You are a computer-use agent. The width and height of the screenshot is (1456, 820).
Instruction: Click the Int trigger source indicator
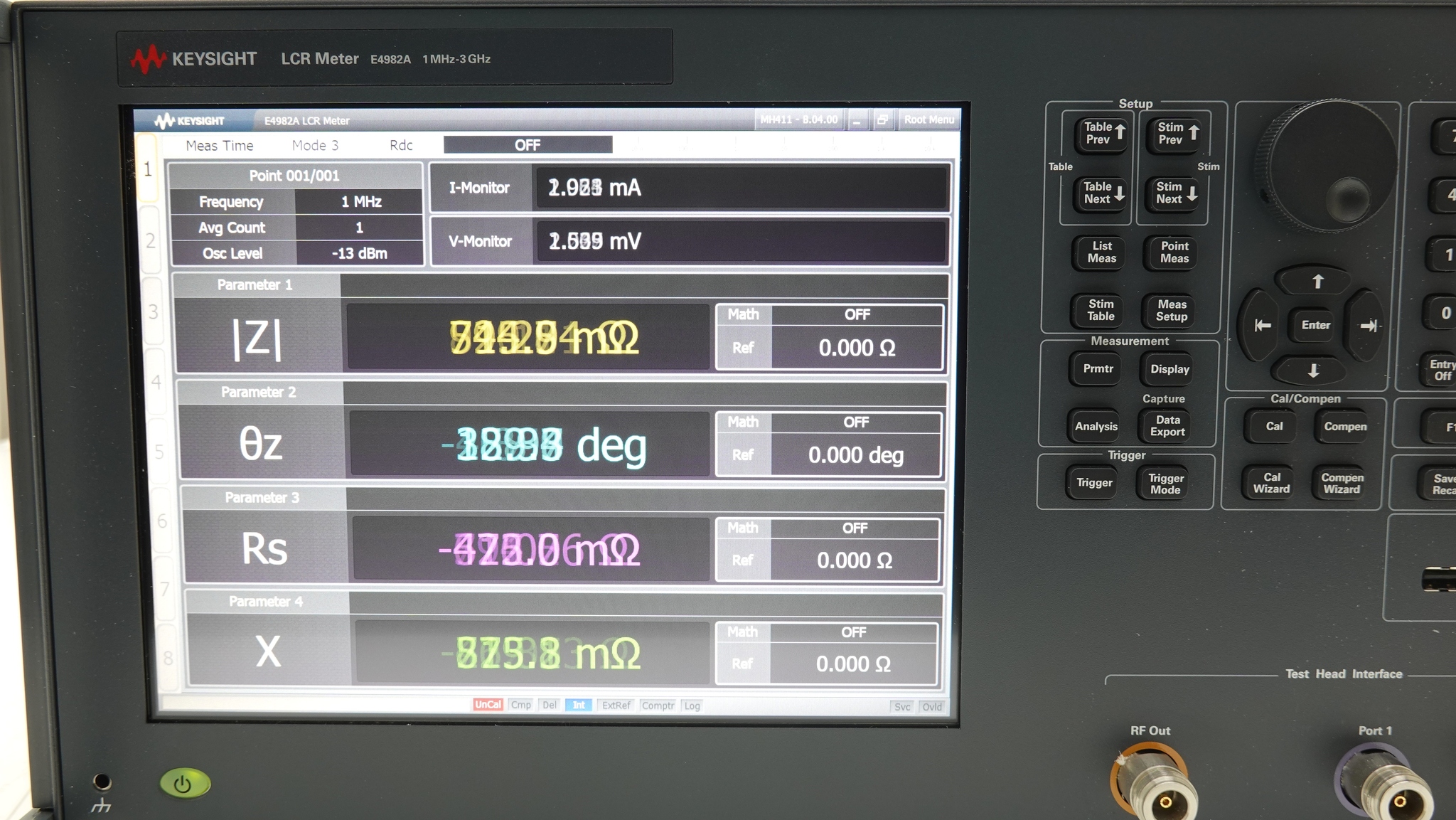pyautogui.click(x=578, y=705)
